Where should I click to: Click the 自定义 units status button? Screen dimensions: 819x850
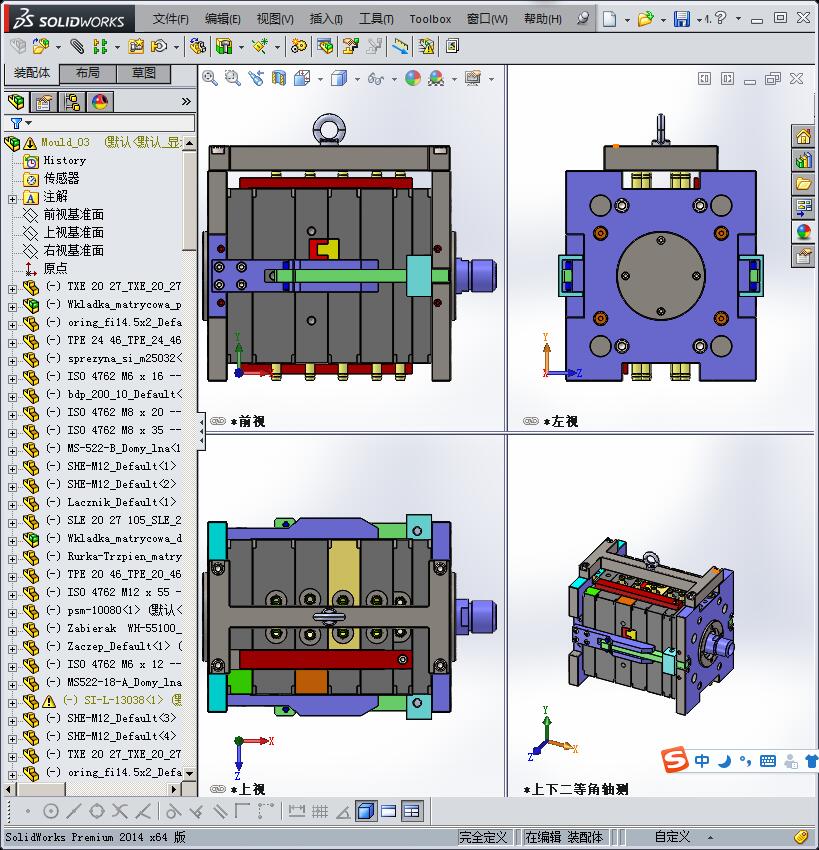pyautogui.click(x=672, y=836)
